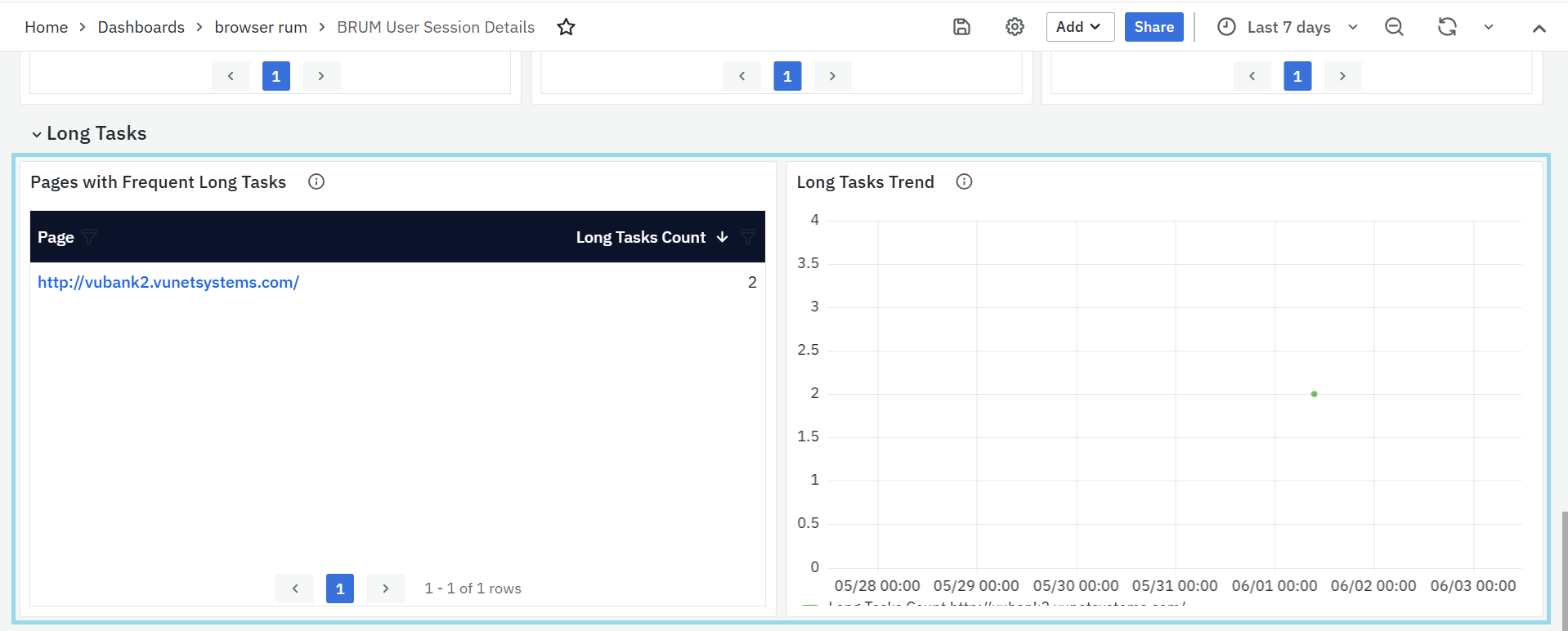The image size is (1568, 631).
Task: Open browser rum breadcrumb folder
Action: [x=261, y=27]
